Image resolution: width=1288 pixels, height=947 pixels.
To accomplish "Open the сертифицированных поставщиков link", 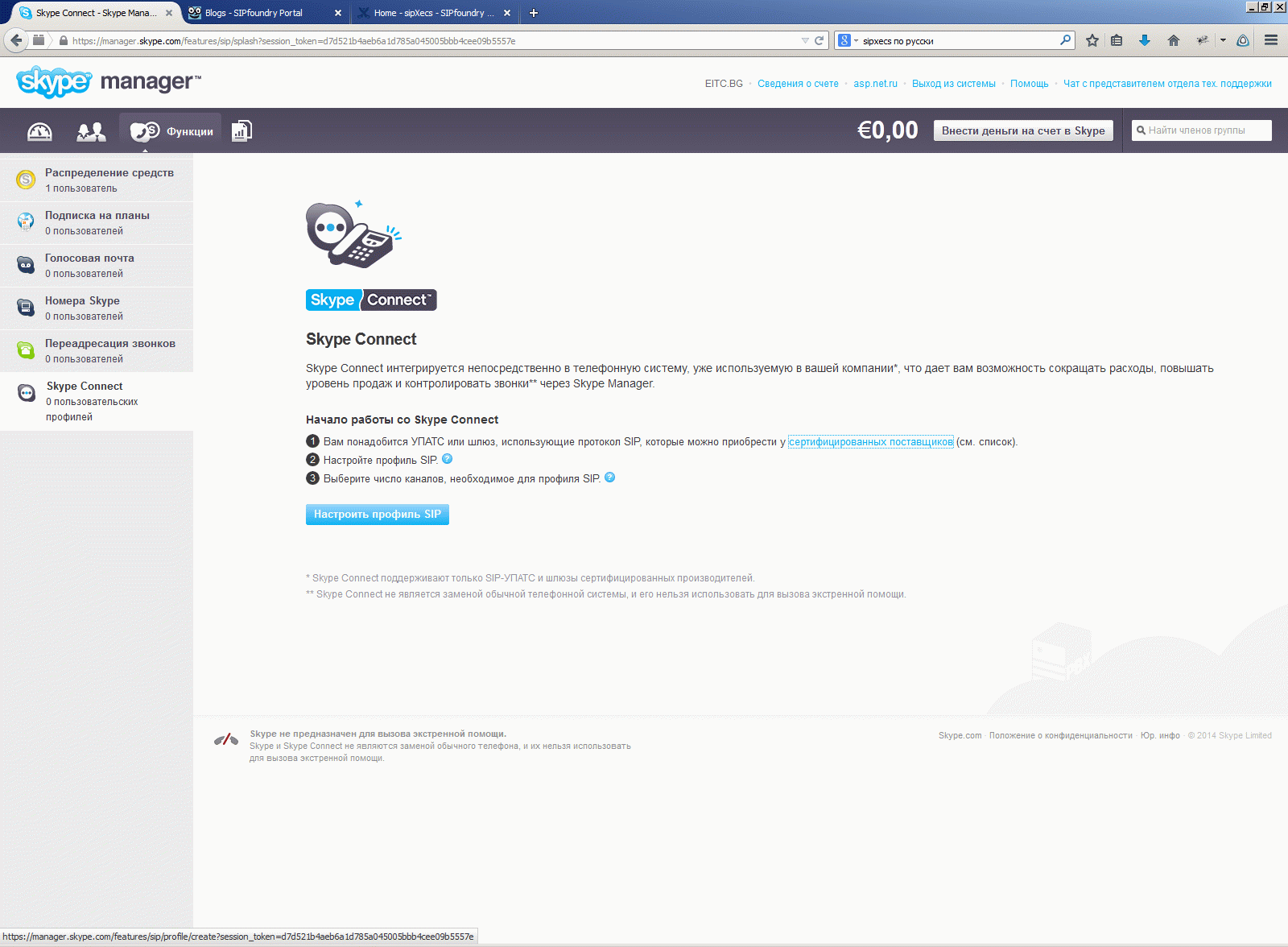I will pos(871,442).
